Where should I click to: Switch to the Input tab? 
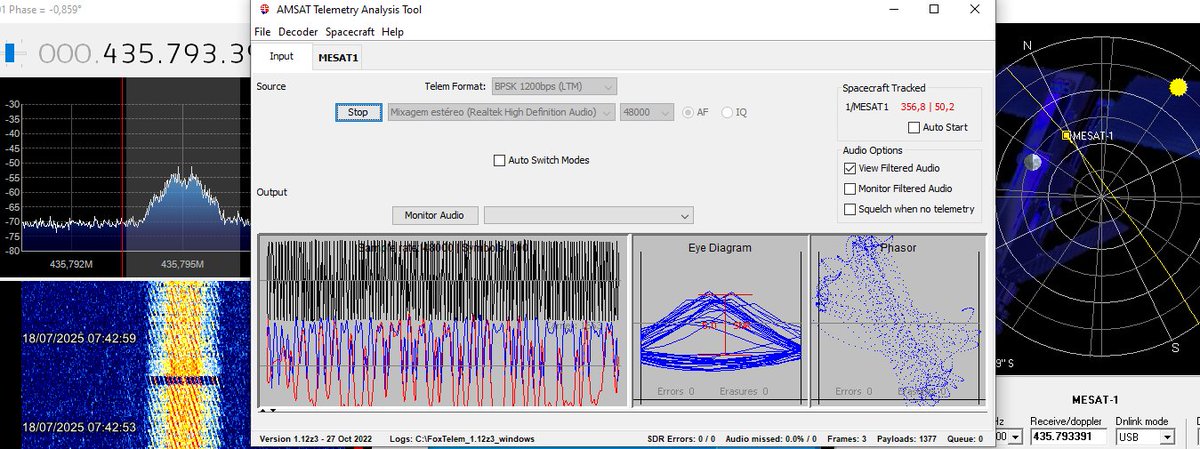[282, 57]
